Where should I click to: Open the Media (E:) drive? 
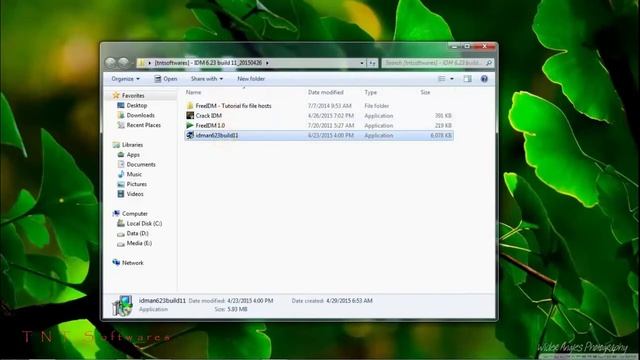(x=139, y=243)
